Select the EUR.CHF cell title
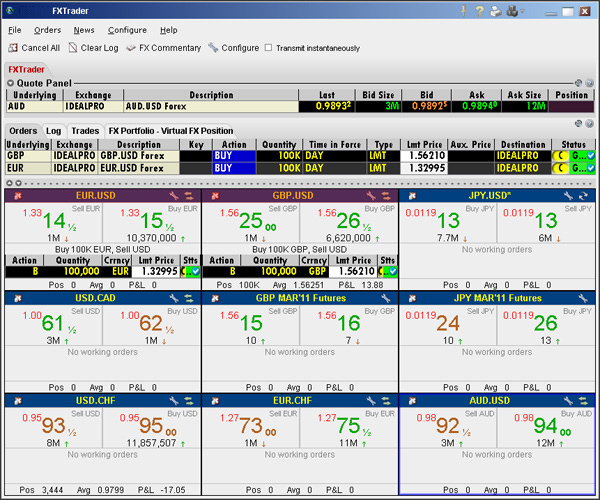 click(x=292, y=401)
